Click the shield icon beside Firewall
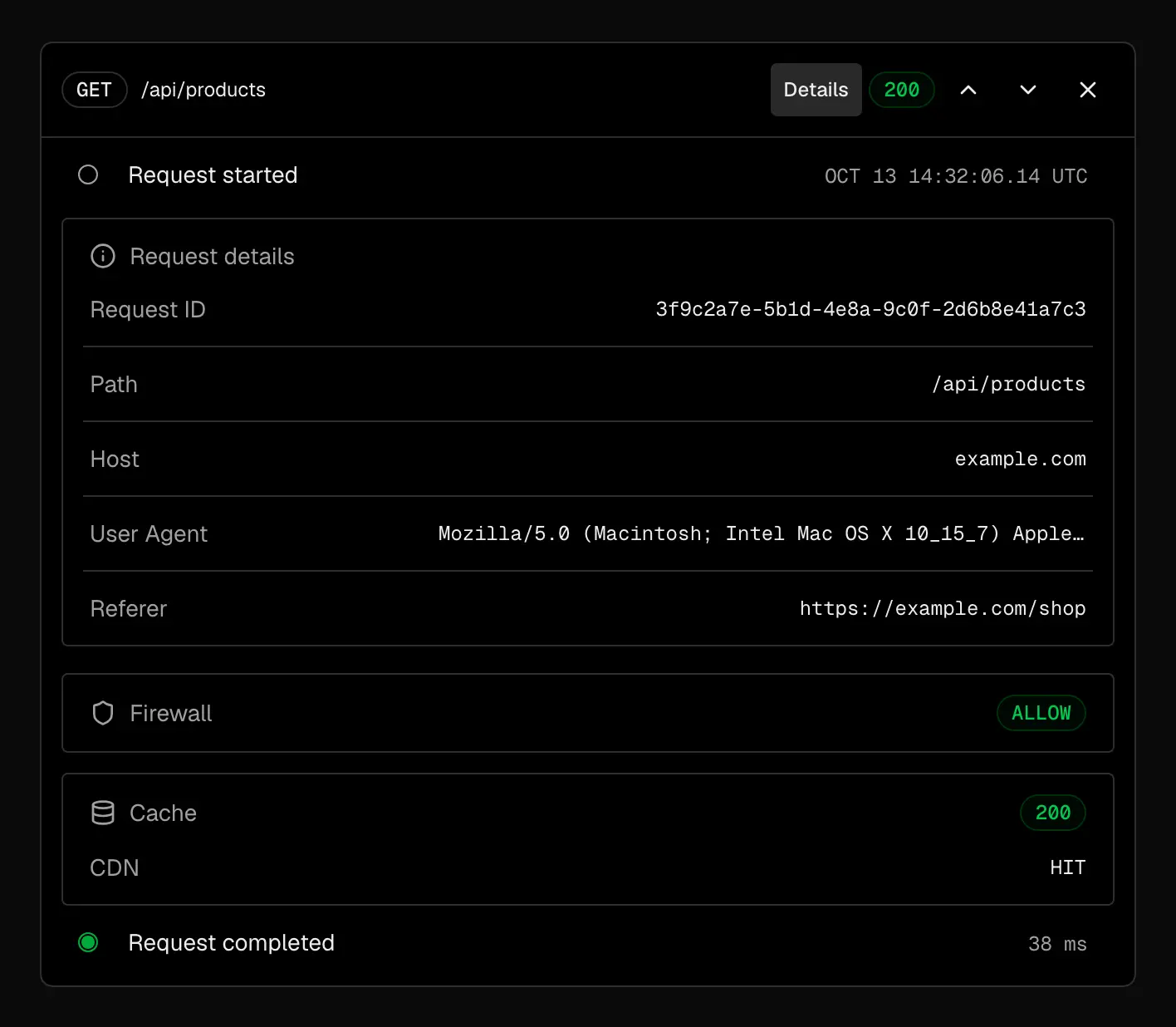This screenshot has width=1176, height=1027. 103,713
